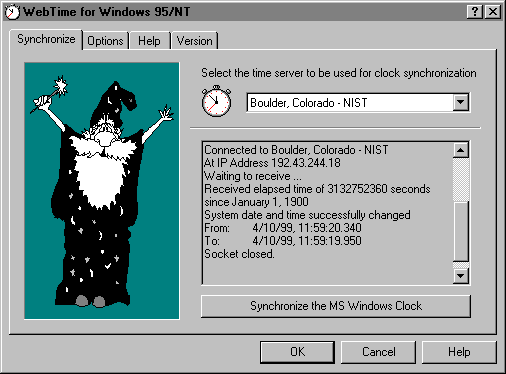Click the question mark context help button
This screenshot has height=374, width=506.
coord(475,12)
